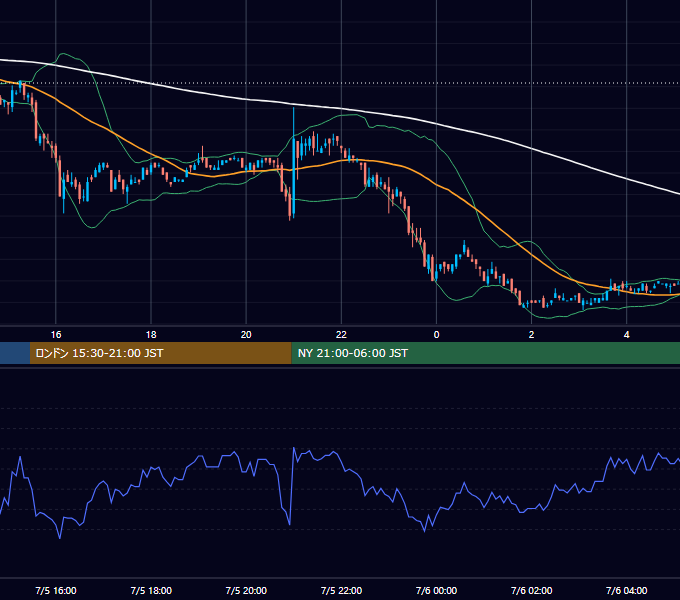Select the NY 21:00-06:00 JST session bar
The image size is (680, 600).
point(486,353)
